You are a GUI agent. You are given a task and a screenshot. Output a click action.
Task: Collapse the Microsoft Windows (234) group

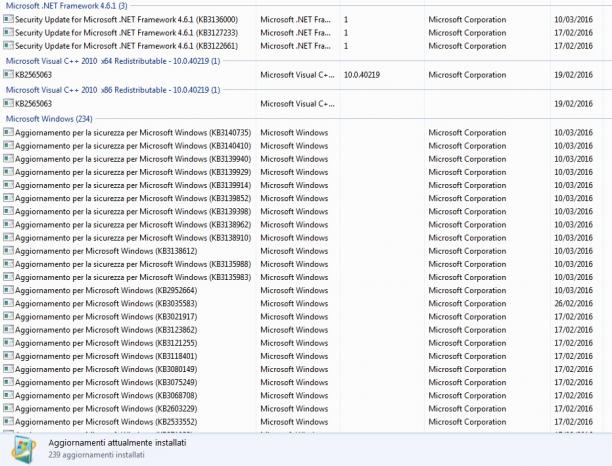[x=49, y=119]
